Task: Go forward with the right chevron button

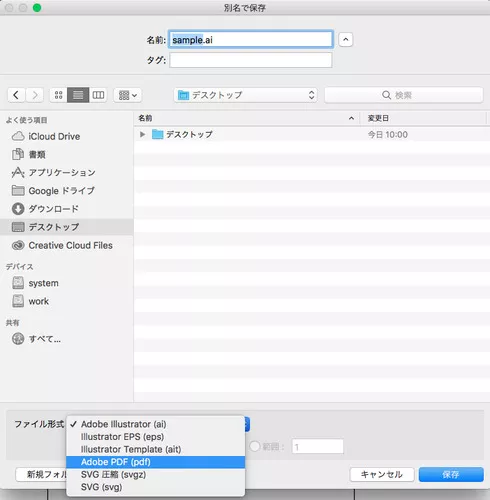Action: 35,95
